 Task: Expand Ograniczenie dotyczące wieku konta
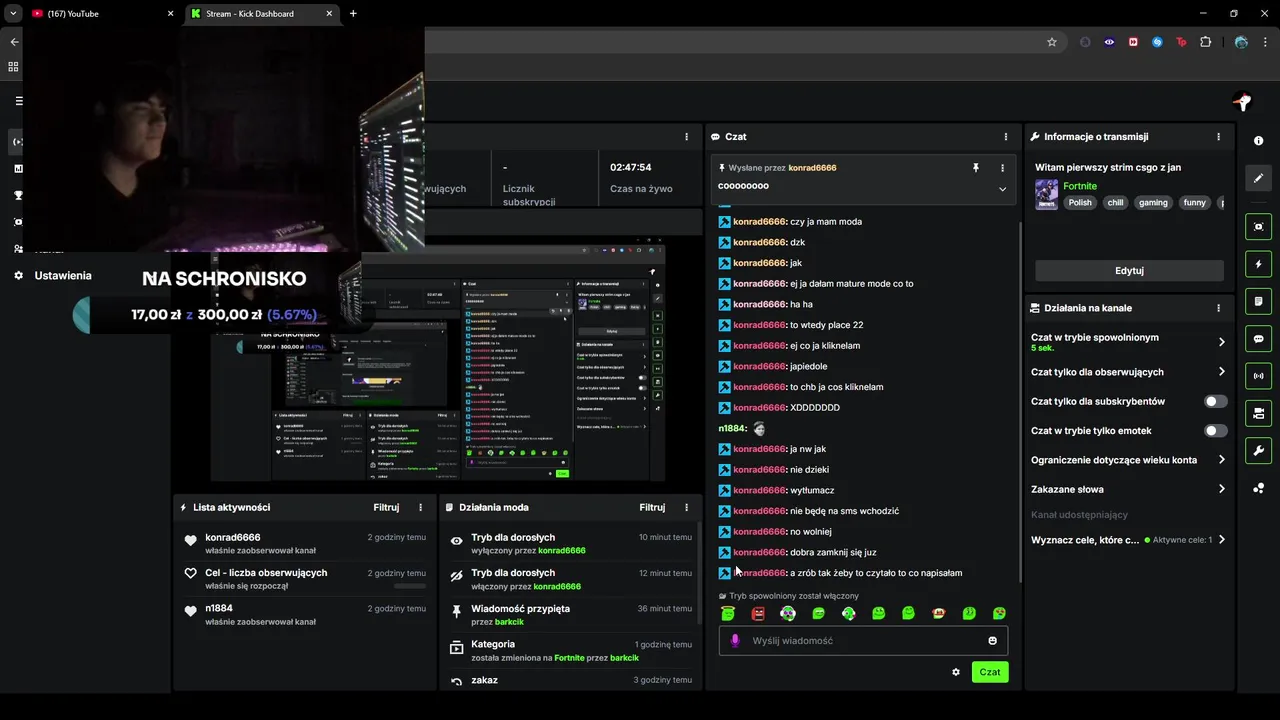tap(1221, 460)
